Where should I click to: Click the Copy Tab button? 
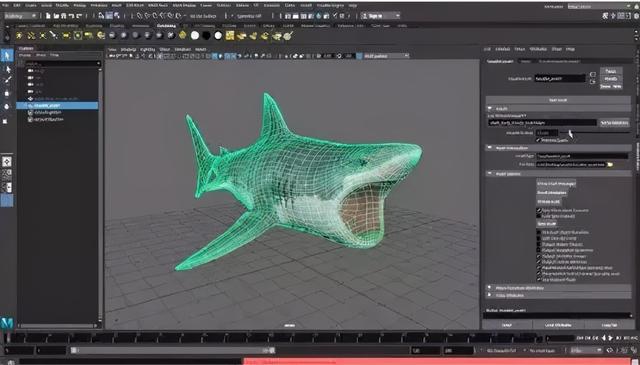[x=609, y=325]
